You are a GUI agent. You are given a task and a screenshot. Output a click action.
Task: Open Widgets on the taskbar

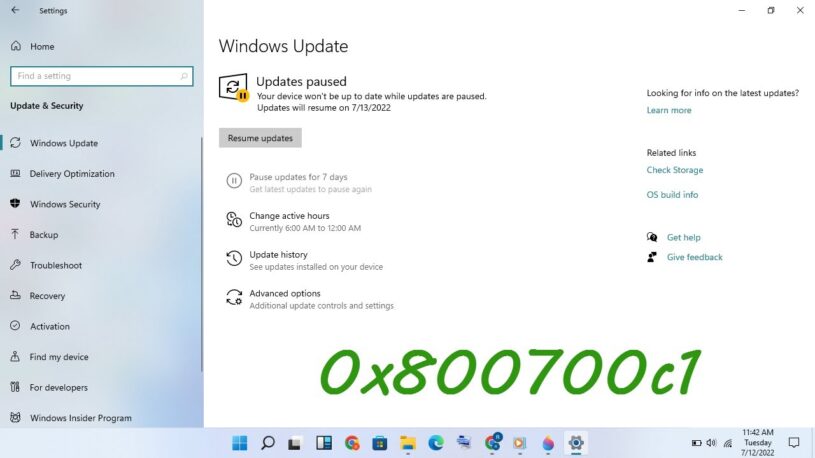[324, 443]
